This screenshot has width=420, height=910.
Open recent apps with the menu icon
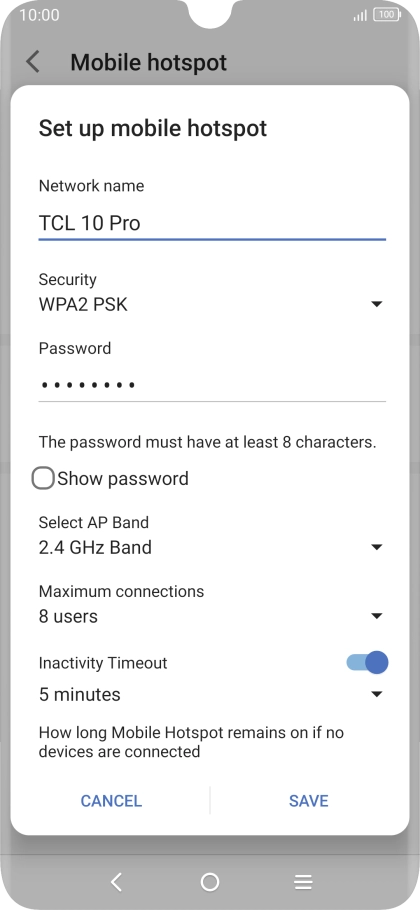click(303, 882)
